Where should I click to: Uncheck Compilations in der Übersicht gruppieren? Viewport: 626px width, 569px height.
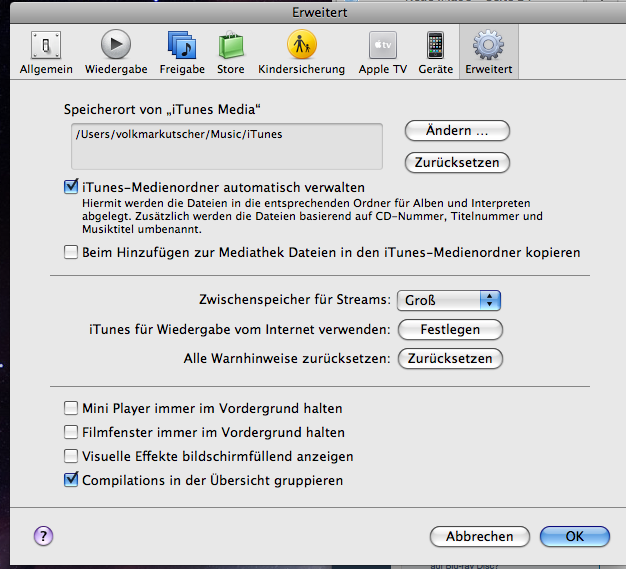71,480
